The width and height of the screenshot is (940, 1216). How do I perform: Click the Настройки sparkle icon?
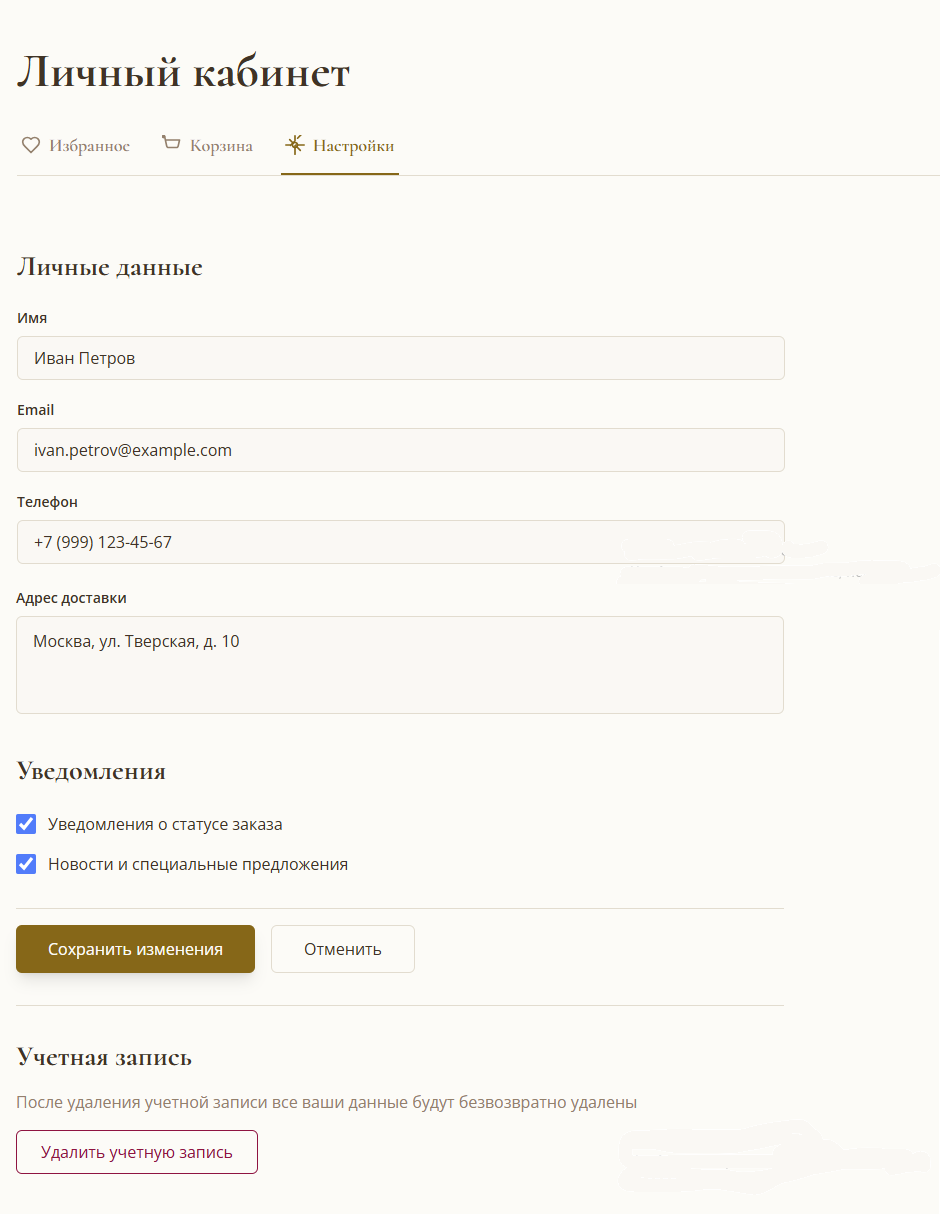[294, 145]
